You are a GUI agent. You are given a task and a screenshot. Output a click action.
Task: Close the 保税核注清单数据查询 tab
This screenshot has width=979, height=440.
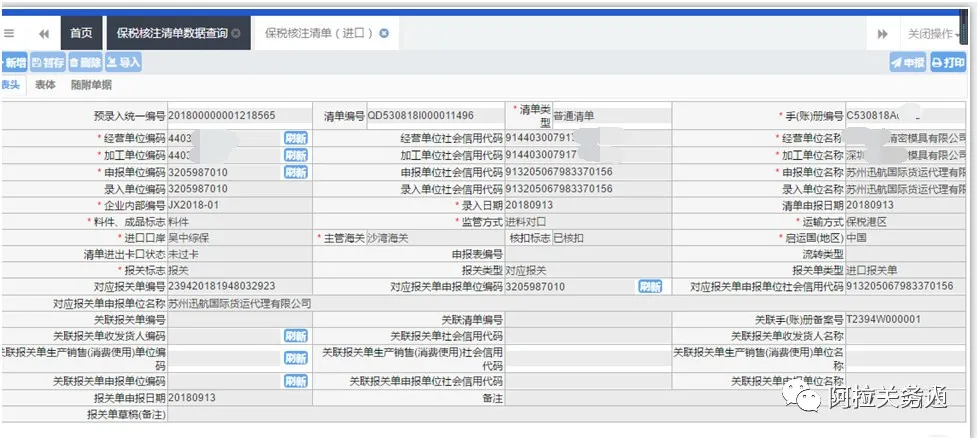(x=236, y=33)
